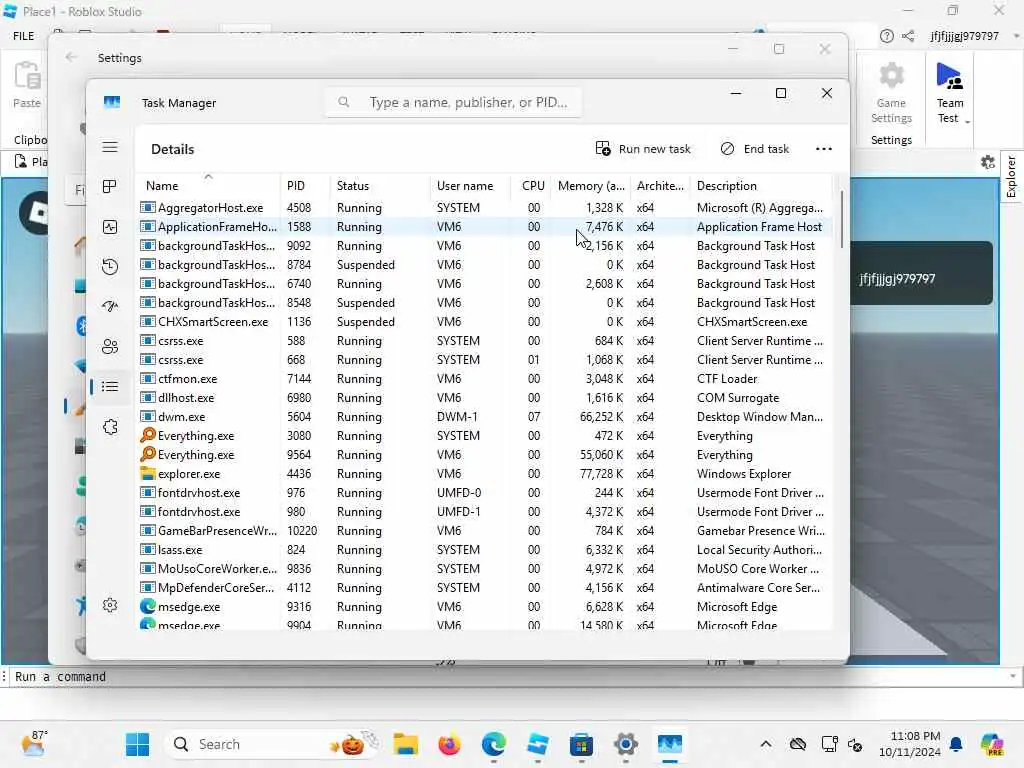1024x768 pixels.
Task: Open Startup apps page in sidebar
Action: 110,306
